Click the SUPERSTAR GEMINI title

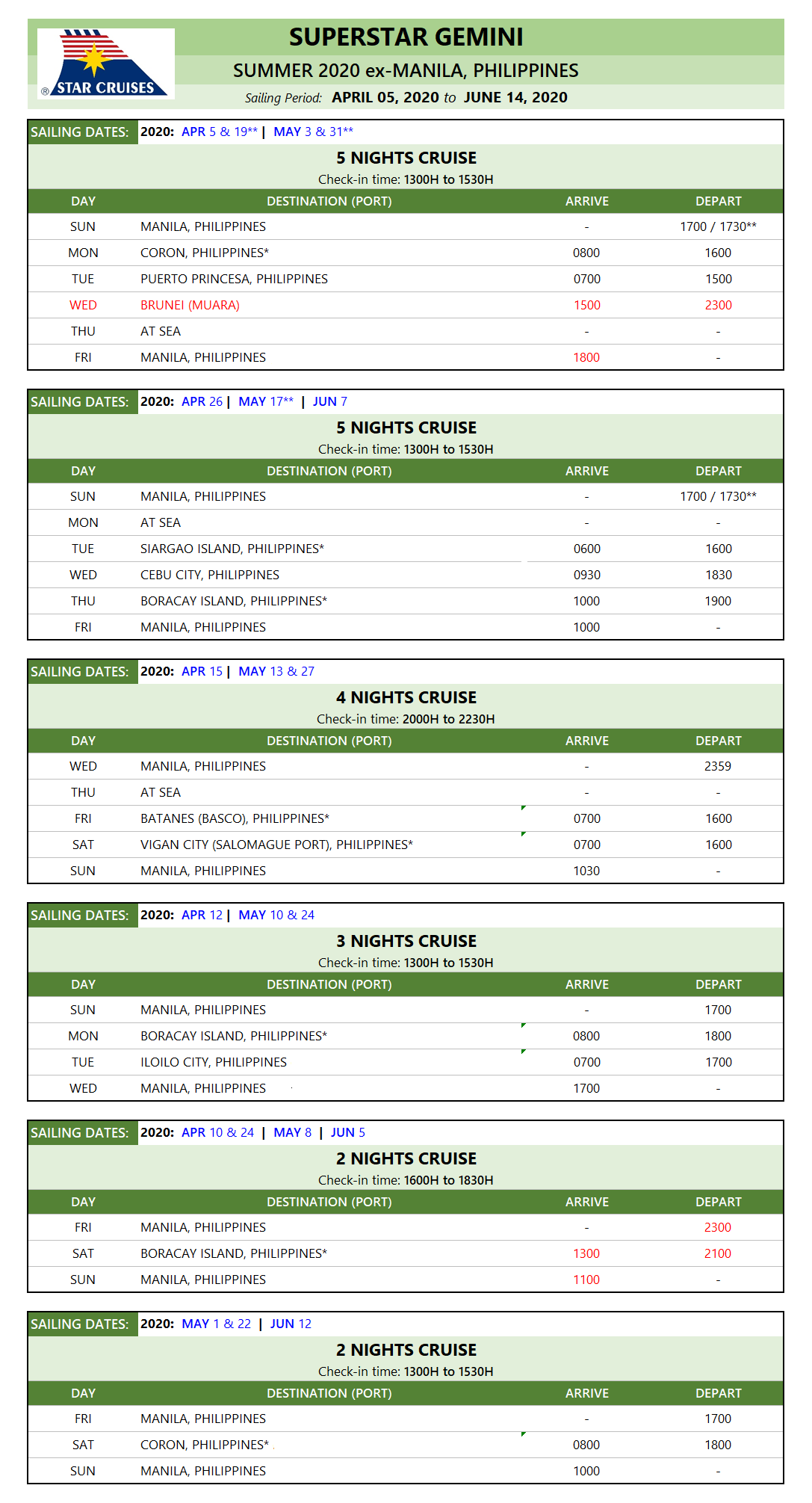pyautogui.click(x=406, y=37)
